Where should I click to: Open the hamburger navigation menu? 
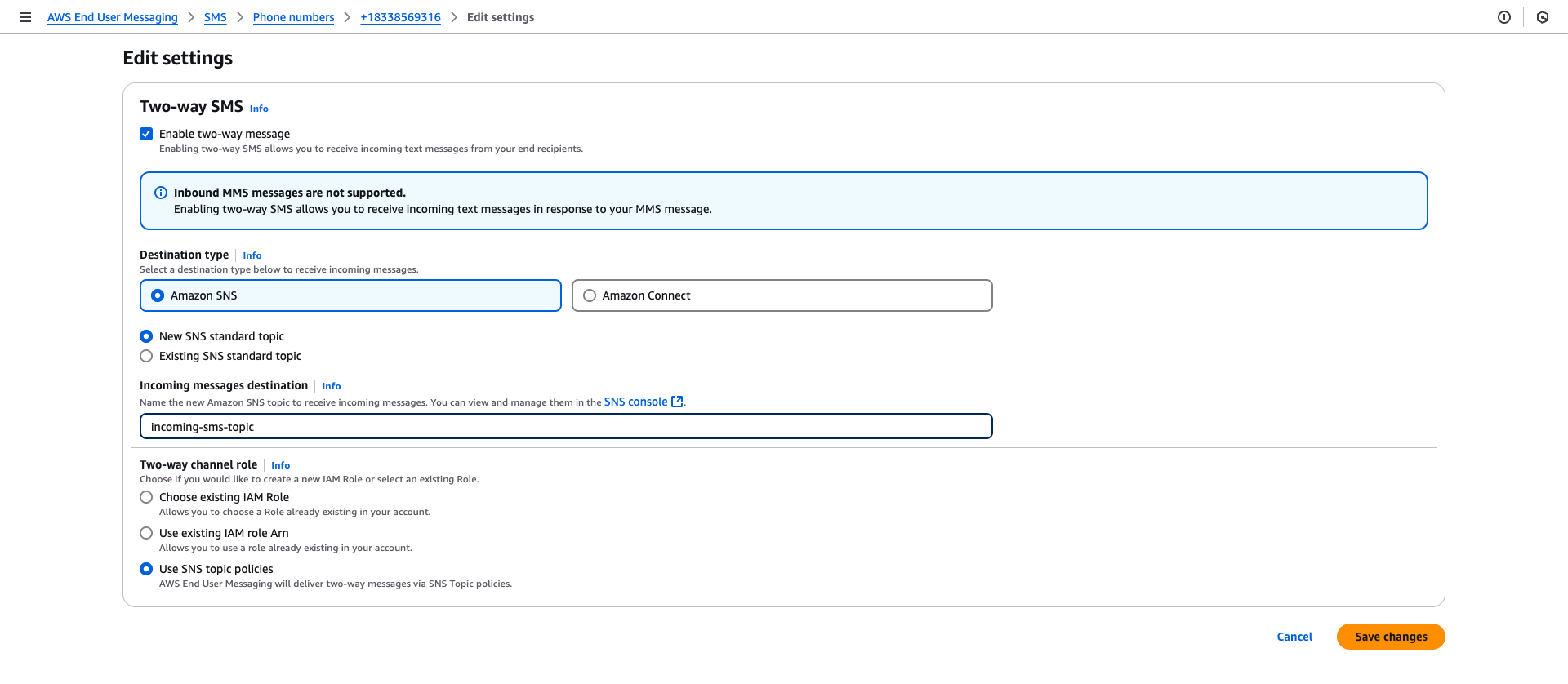(25, 17)
